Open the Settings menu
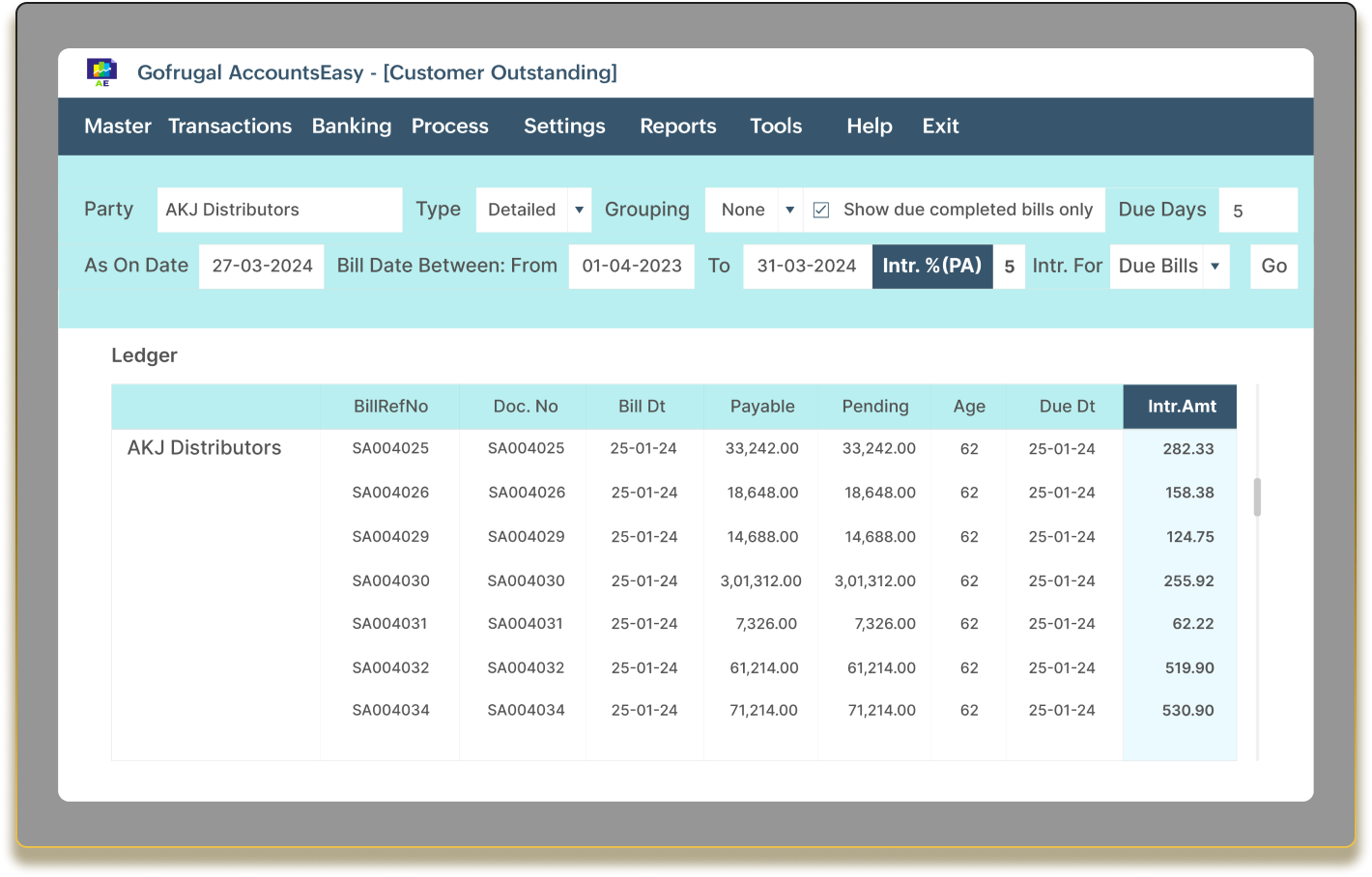 click(564, 126)
